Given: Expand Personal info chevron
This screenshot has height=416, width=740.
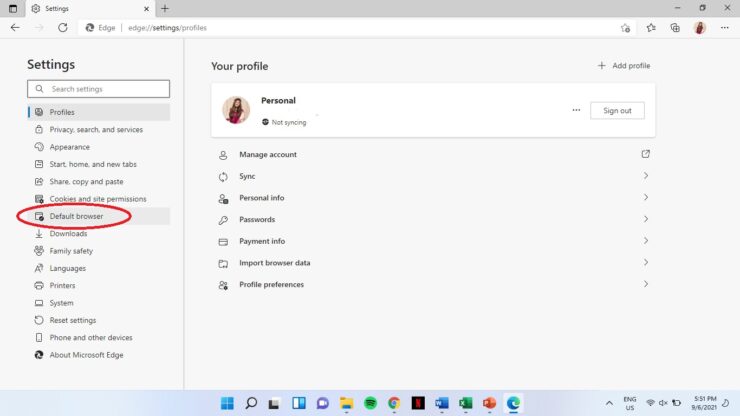Looking at the screenshot, I should [x=646, y=197].
